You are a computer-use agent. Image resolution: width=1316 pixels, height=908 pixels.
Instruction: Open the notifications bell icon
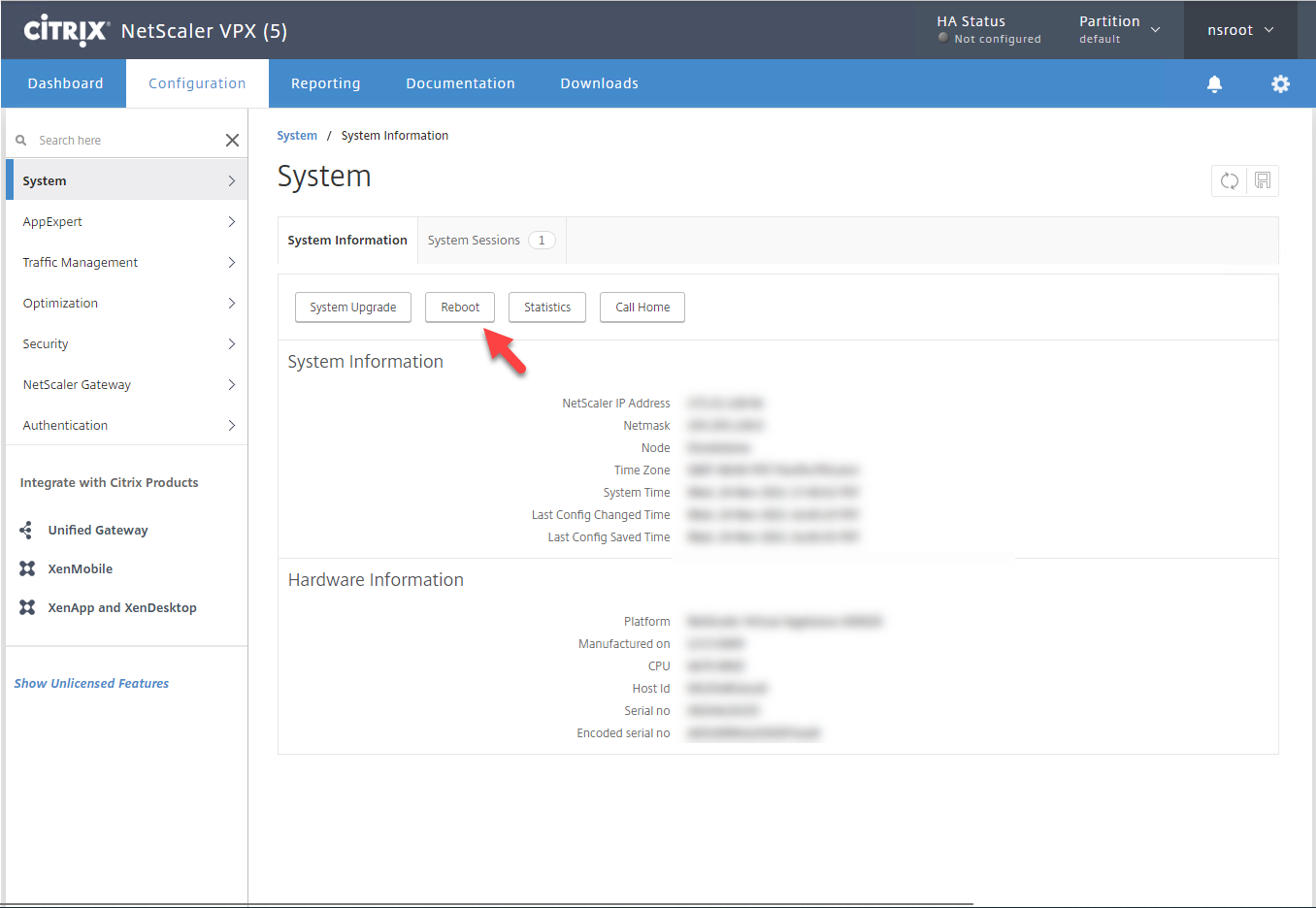[1214, 83]
